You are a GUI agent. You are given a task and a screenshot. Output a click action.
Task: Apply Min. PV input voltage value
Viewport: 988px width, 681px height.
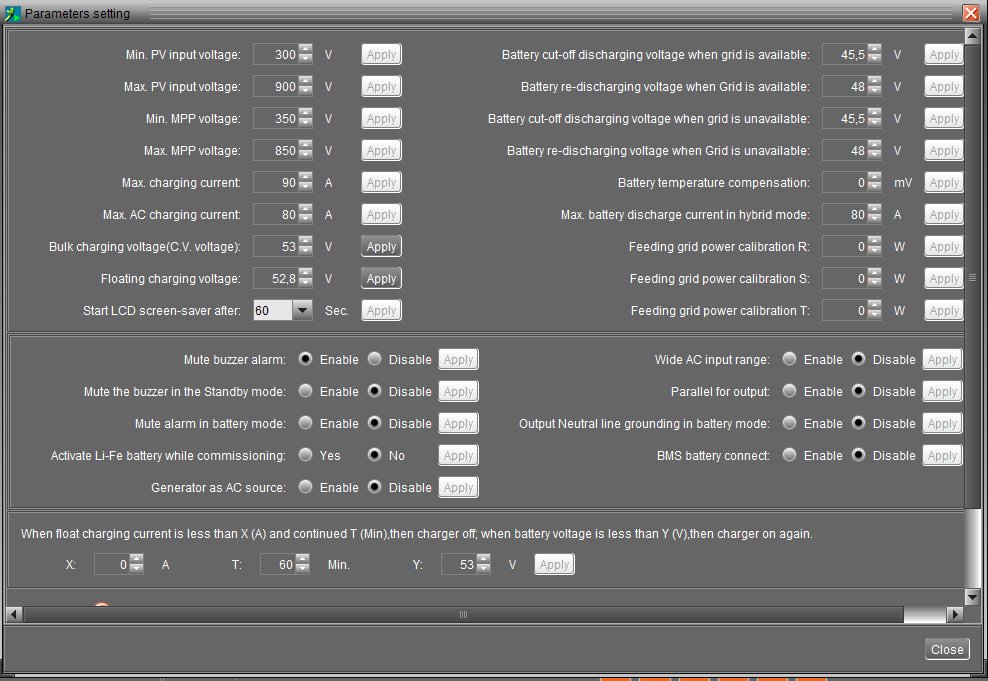pos(381,54)
